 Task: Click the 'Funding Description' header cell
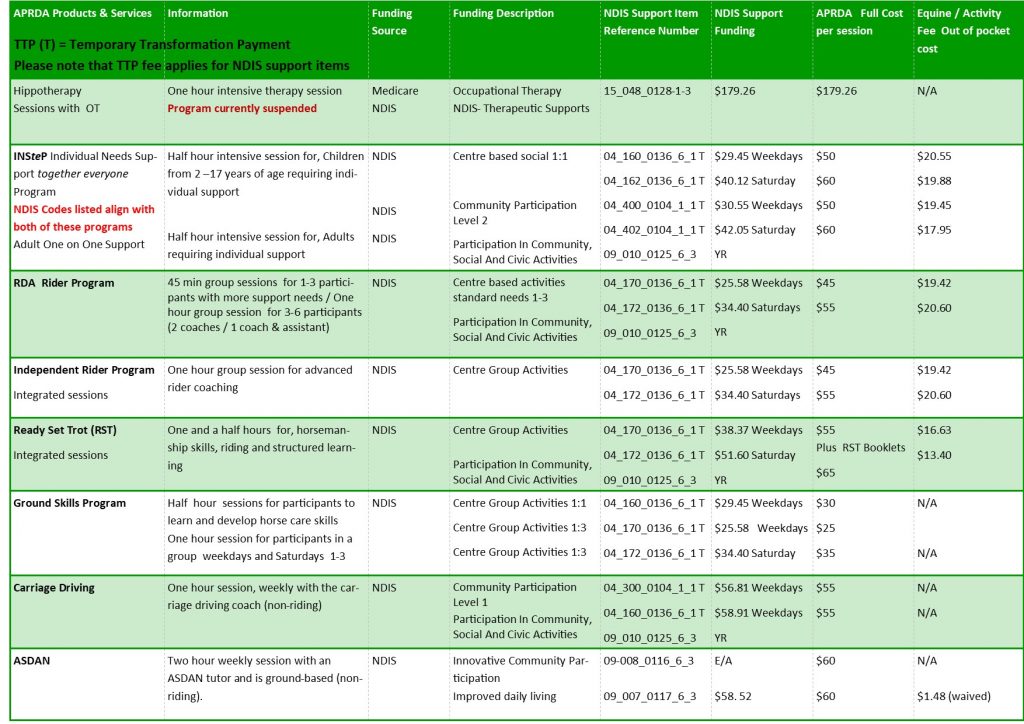point(503,14)
